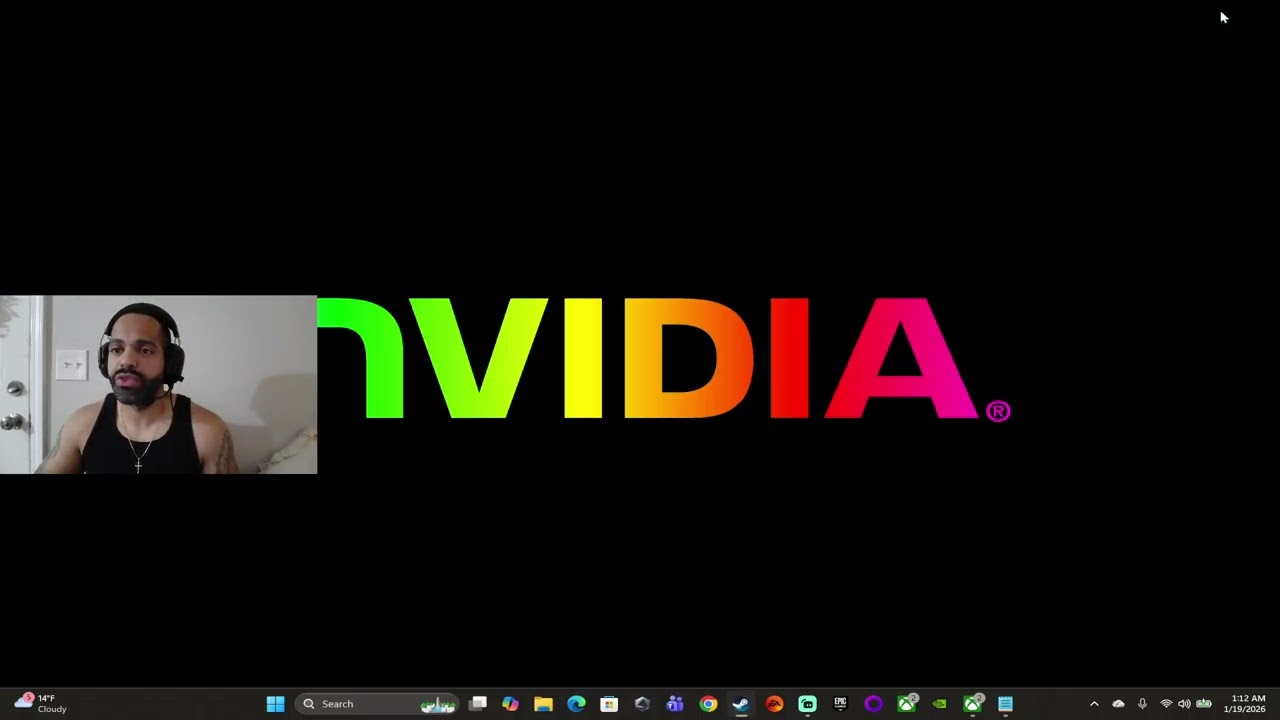
Task: Open Task View from the taskbar
Action: point(478,704)
